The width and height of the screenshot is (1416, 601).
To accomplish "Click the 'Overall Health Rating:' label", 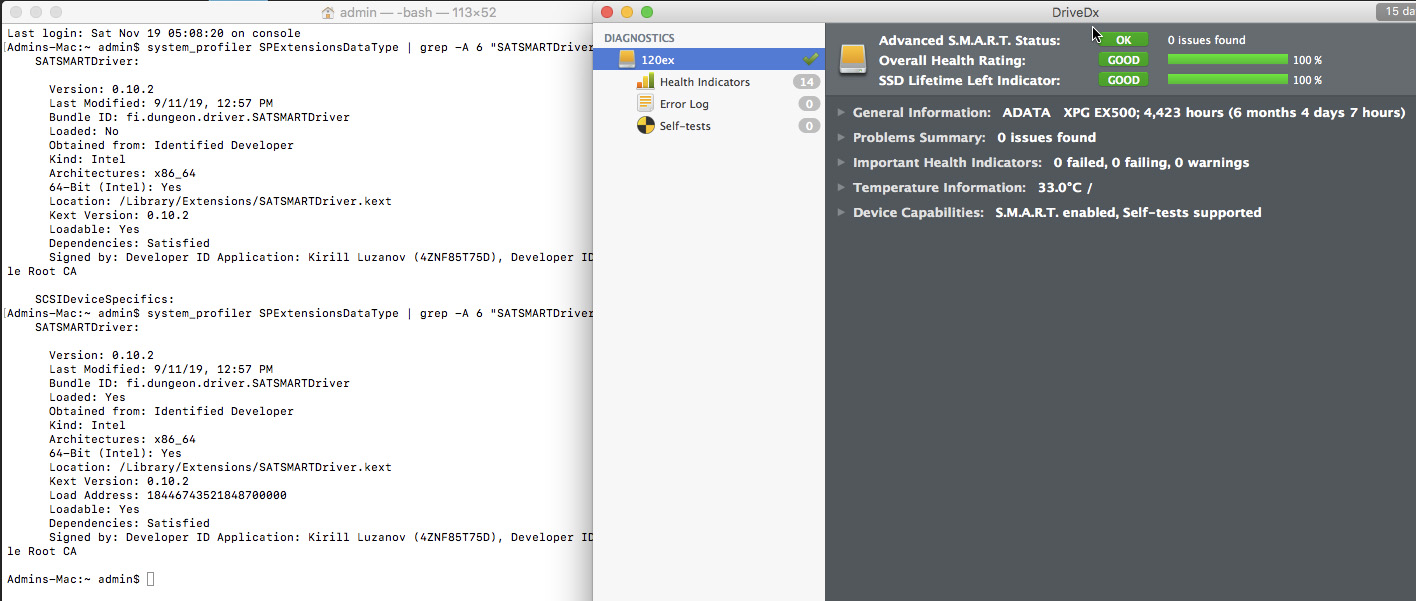I will 952,60.
